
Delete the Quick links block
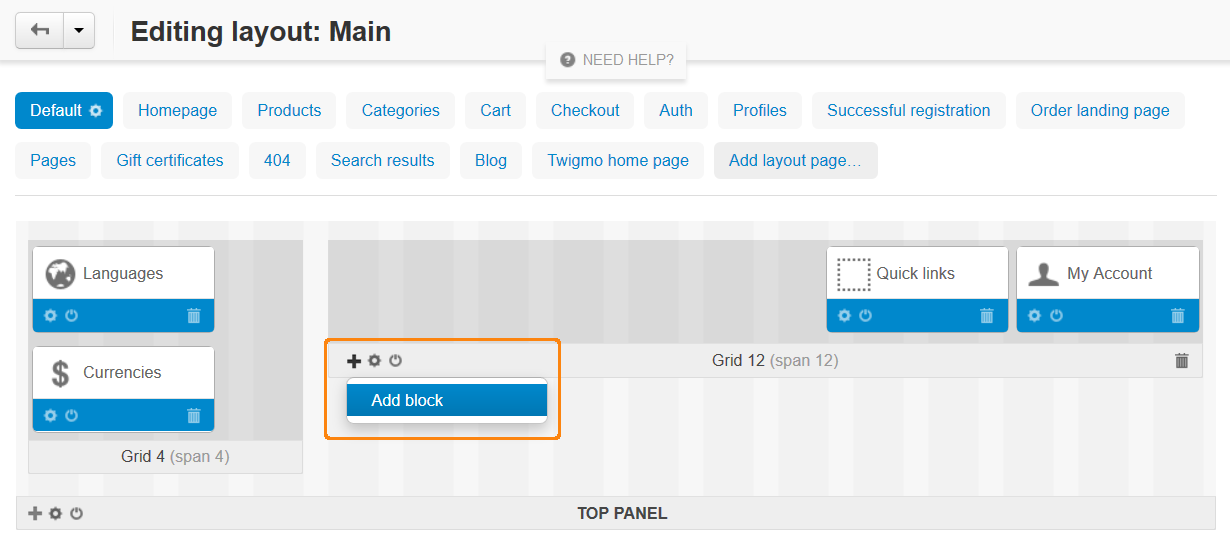(987, 316)
